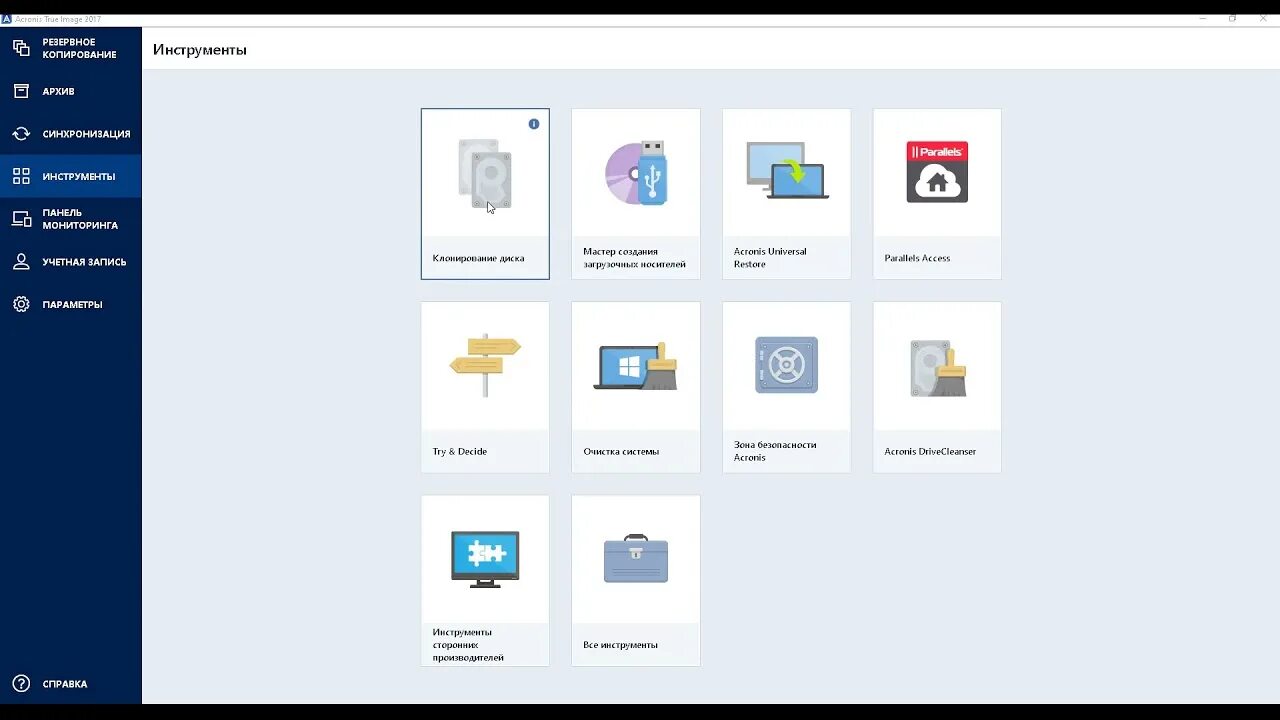Click the Try & Decide label
Screen dimensions: 1280x720
click(x=459, y=451)
